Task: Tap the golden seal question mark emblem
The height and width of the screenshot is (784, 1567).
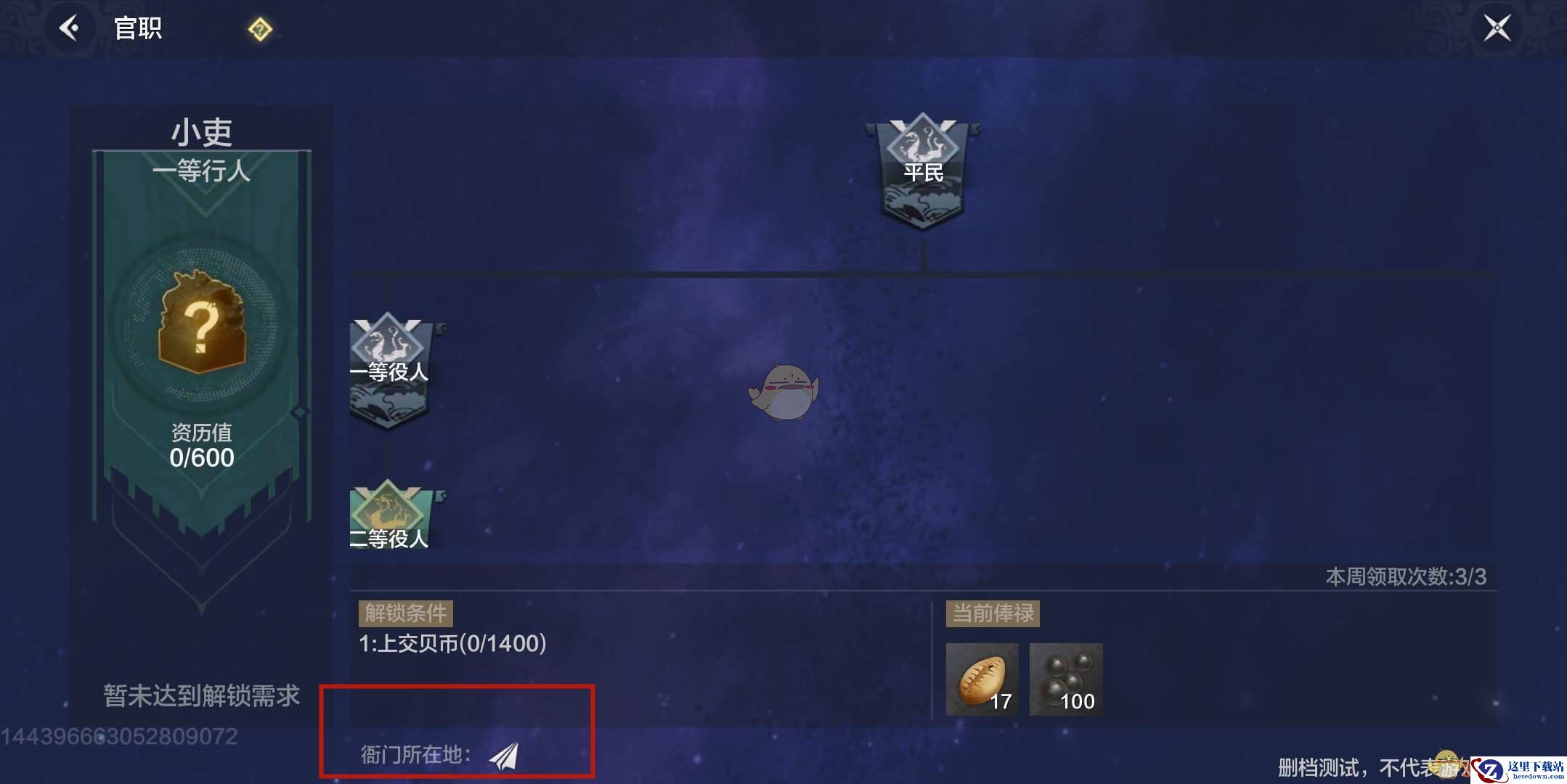Action: (x=201, y=322)
